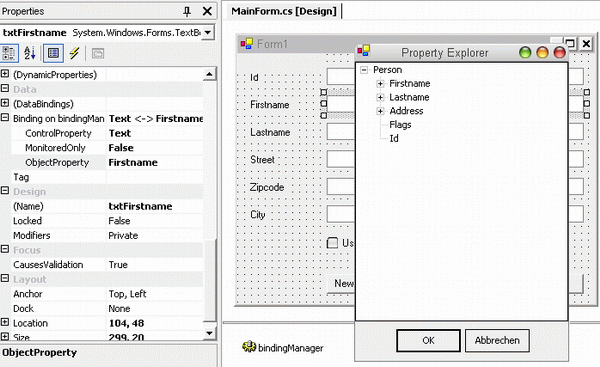Click the Abbrechen button
Viewport: 600px width, 367px height.
click(x=497, y=340)
